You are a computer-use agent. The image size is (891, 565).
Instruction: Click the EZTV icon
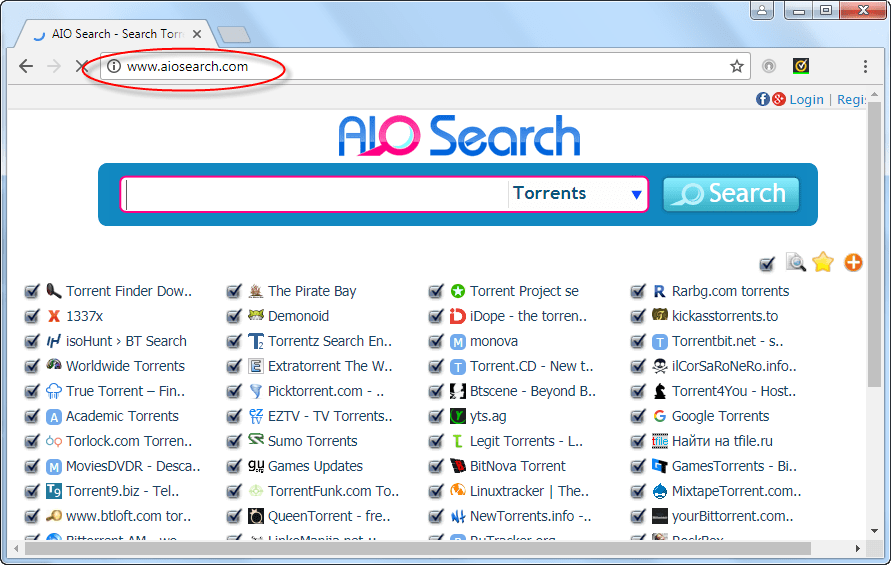point(256,416)
